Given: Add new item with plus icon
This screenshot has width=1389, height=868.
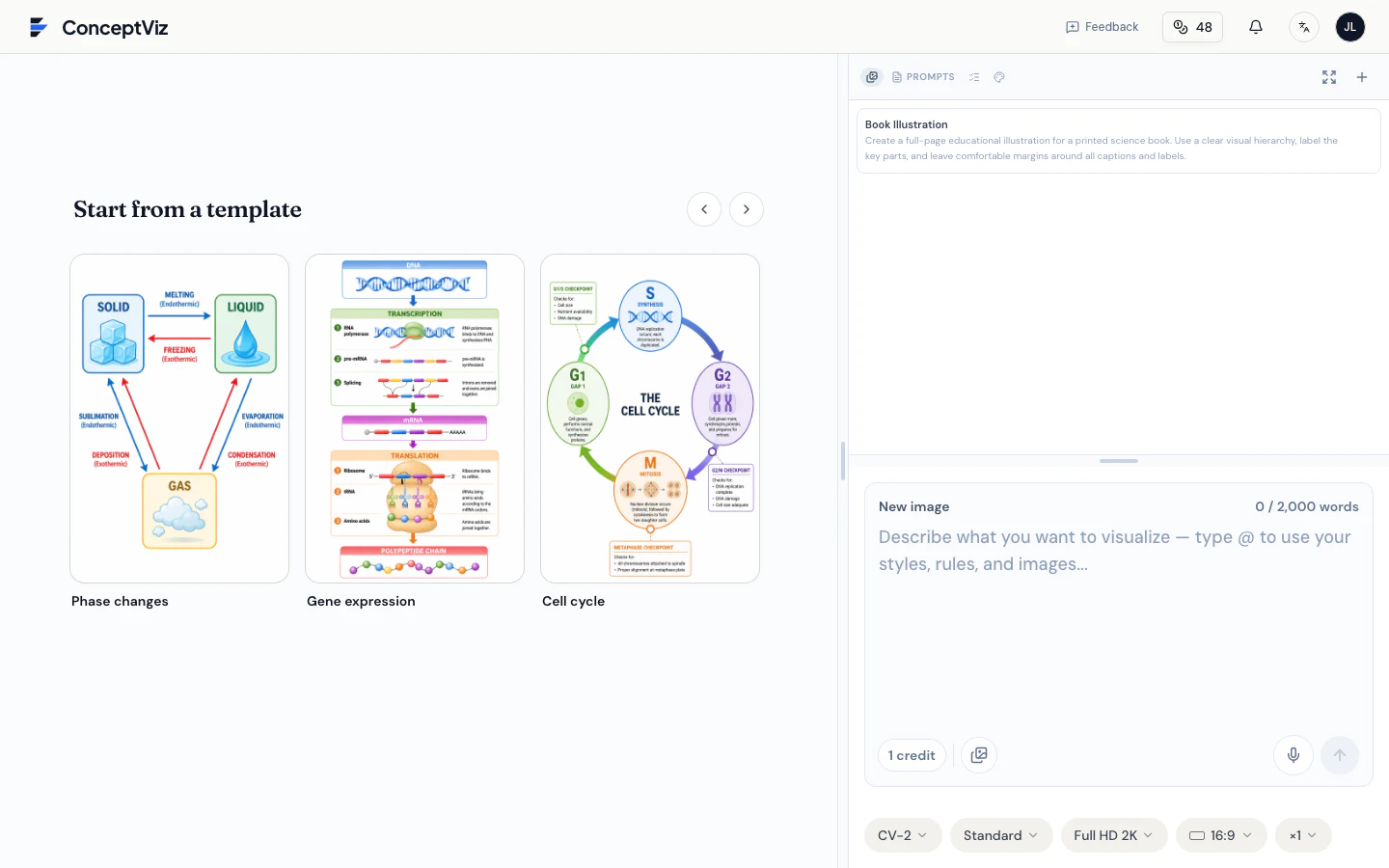Looking at the screenshot, I should [x=1362, y=77].
